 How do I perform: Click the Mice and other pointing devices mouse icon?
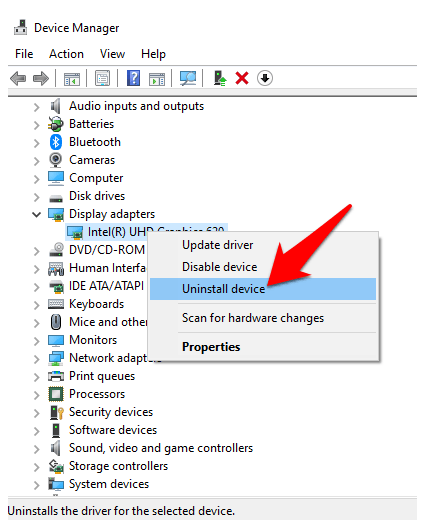point(56,322)
